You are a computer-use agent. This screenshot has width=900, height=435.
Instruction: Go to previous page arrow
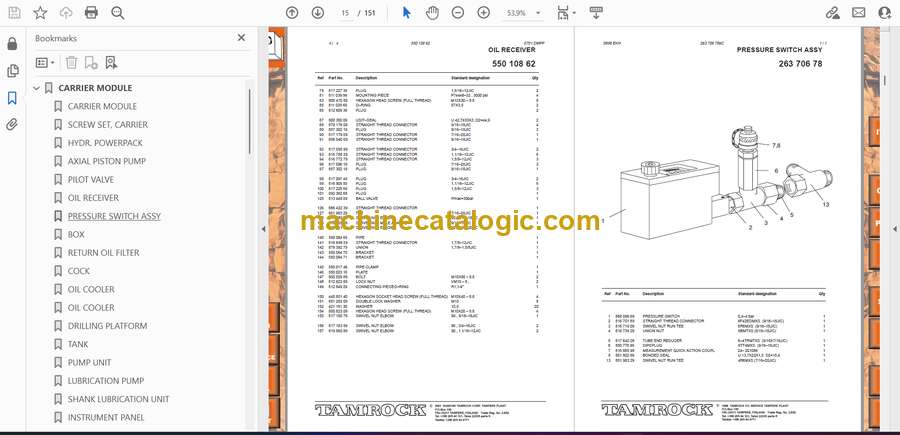(x=292, y=13)
